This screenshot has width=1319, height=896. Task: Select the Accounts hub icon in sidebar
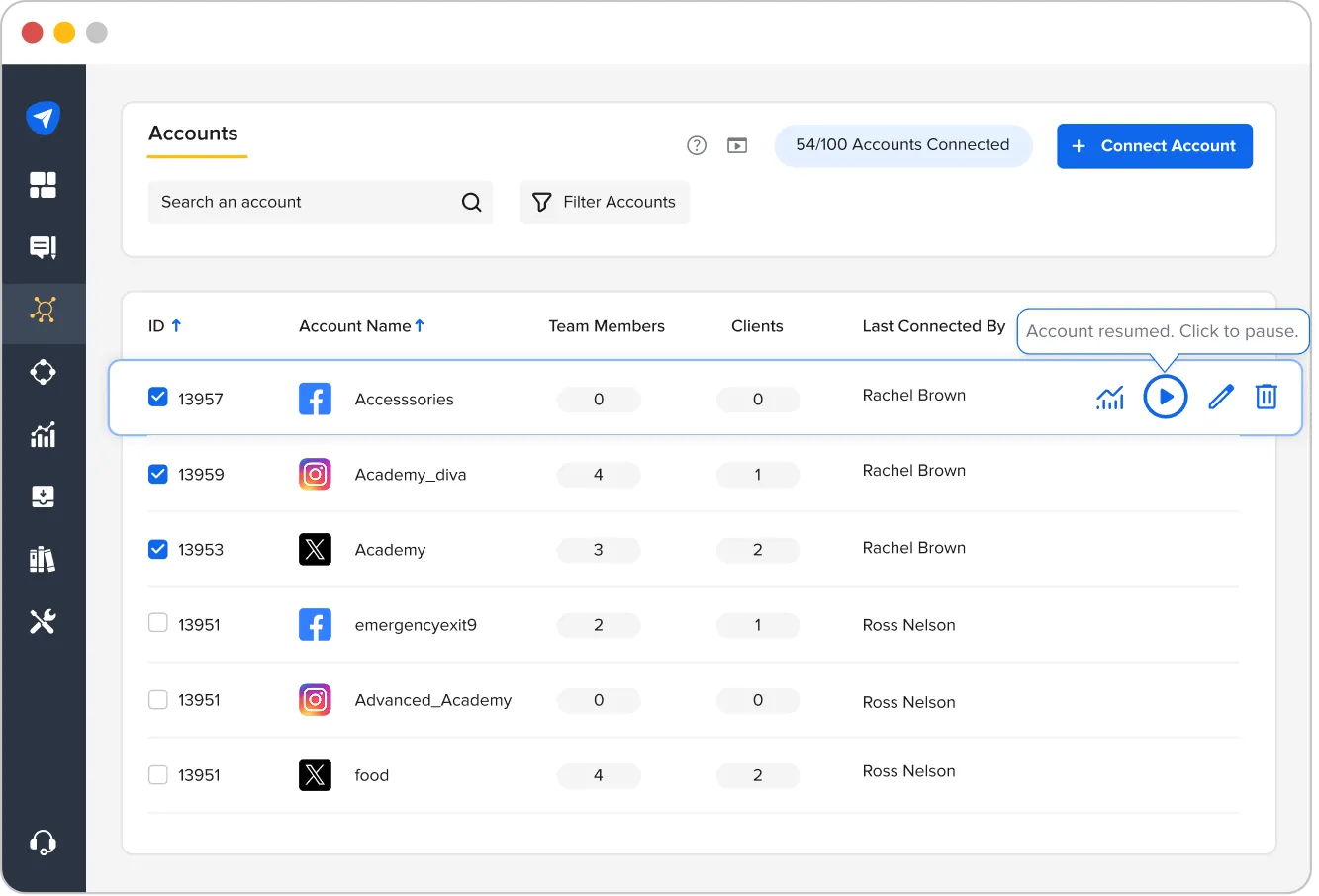[44, 311]
